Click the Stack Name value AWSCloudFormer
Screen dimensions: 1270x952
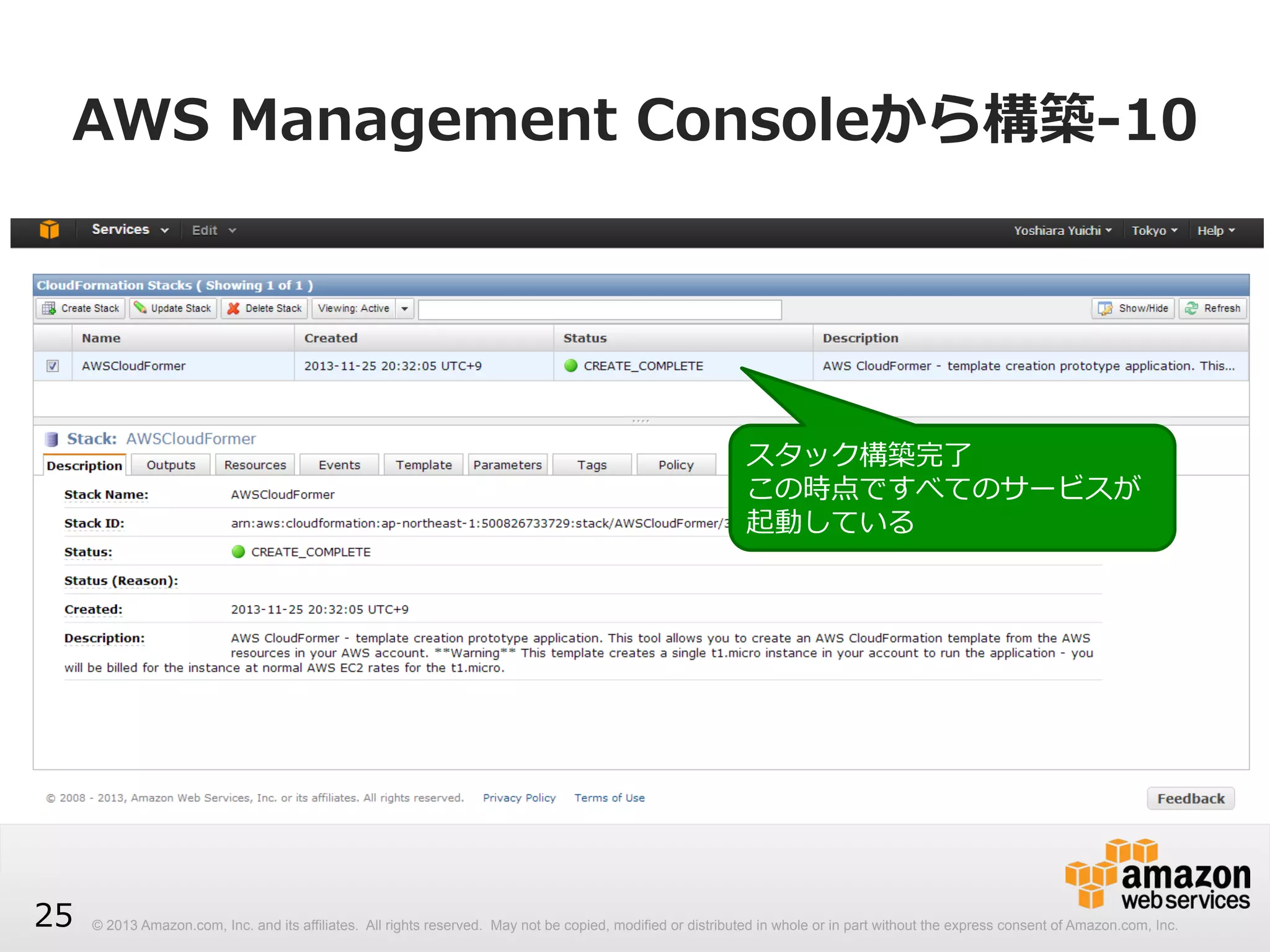click(x=283, y=495)
